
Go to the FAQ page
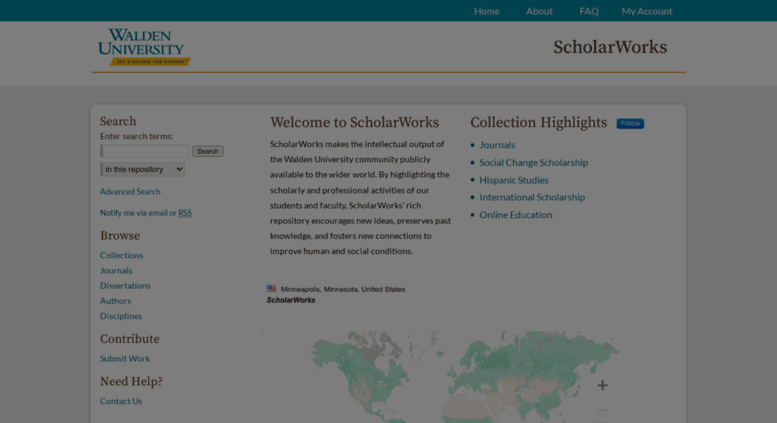589,11
